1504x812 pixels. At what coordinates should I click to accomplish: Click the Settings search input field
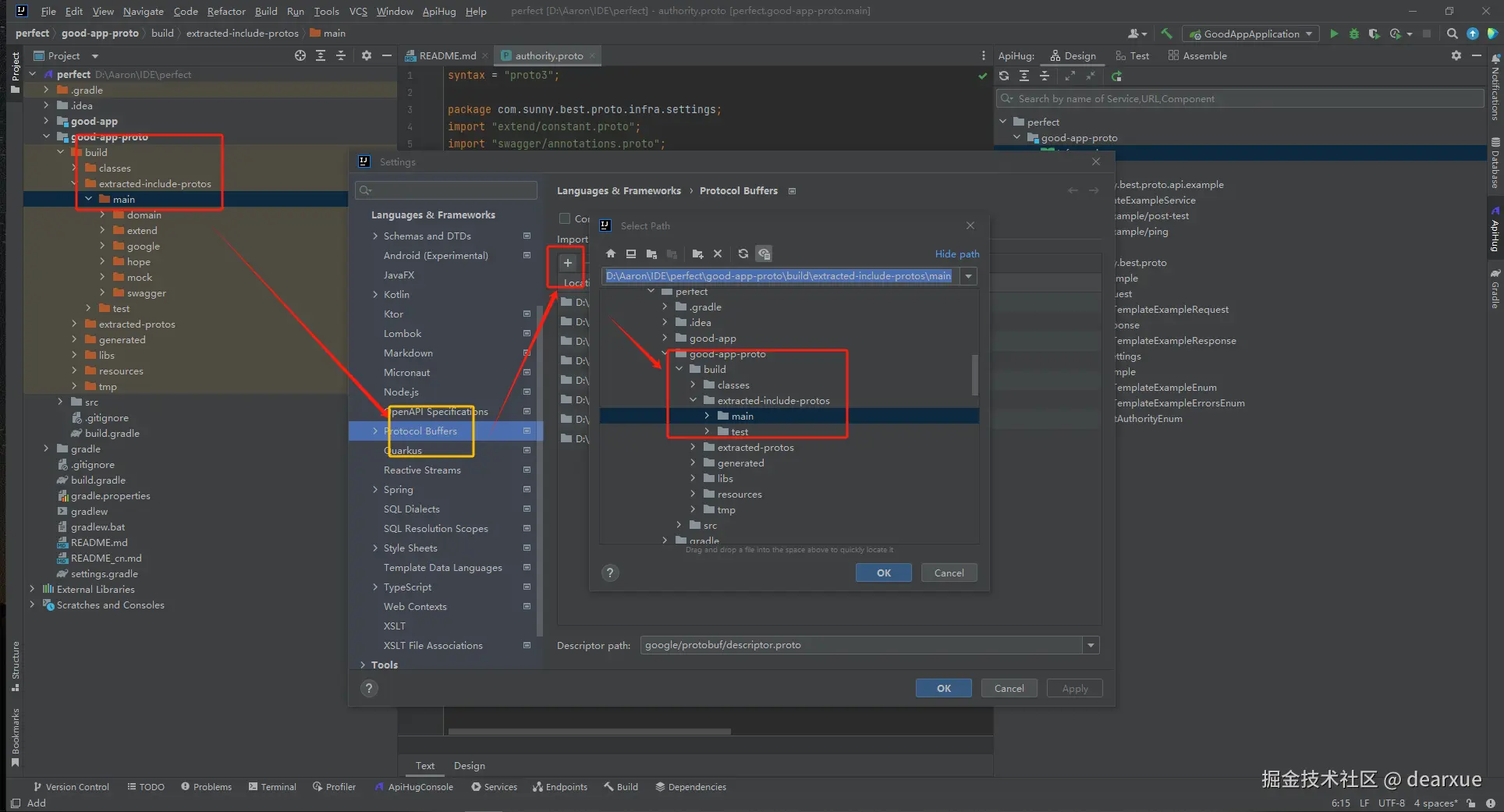pyautogui.click(x=446, y=190)
